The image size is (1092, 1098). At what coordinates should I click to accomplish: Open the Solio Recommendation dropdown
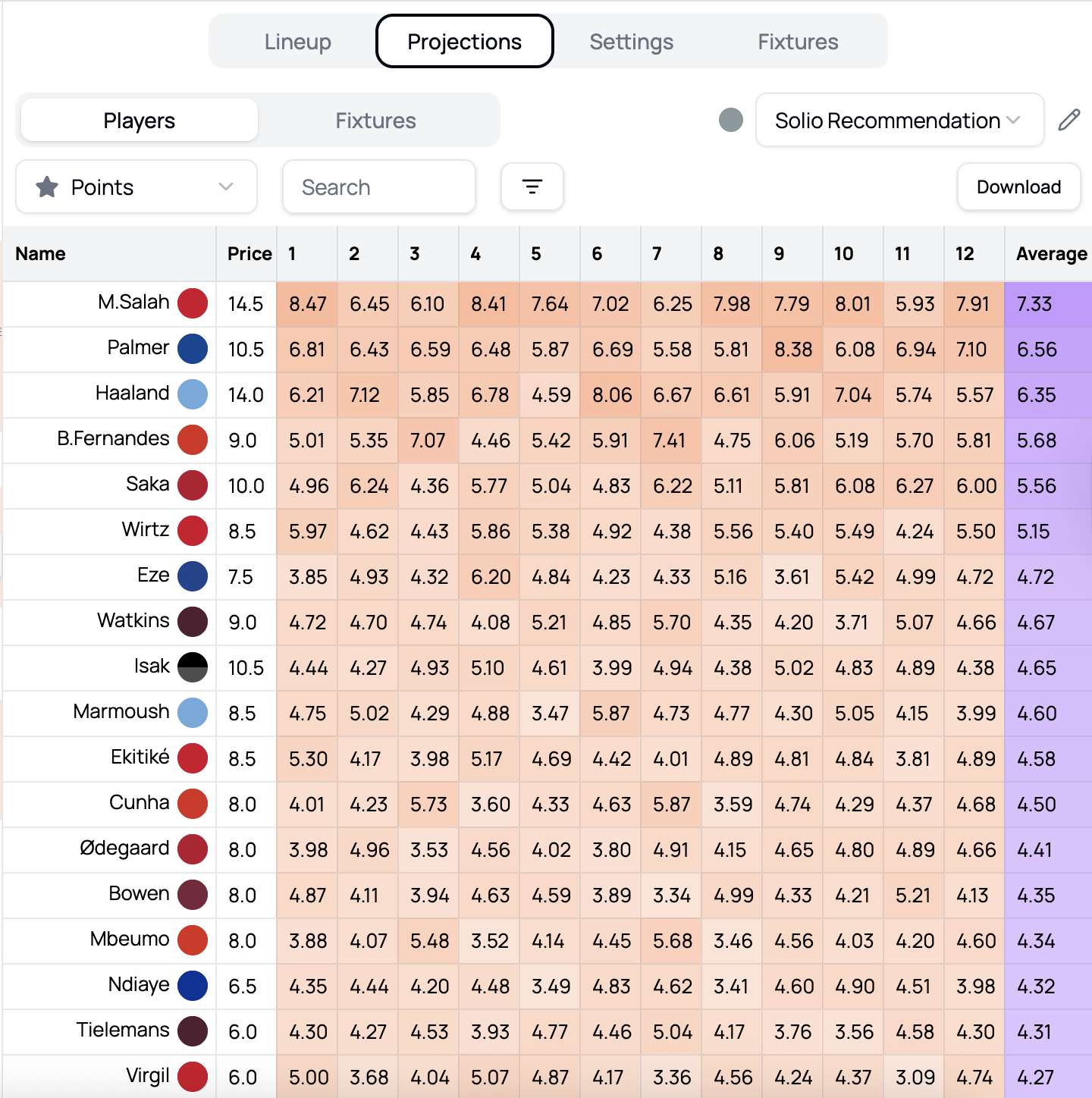point(899,120)
